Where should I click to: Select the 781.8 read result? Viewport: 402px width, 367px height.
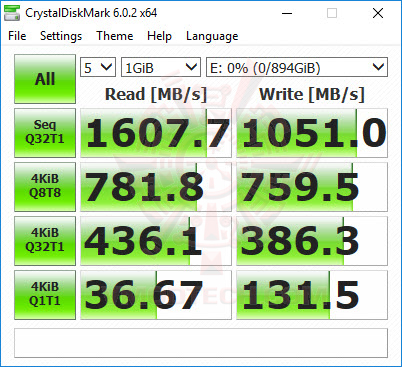[156, 187]
